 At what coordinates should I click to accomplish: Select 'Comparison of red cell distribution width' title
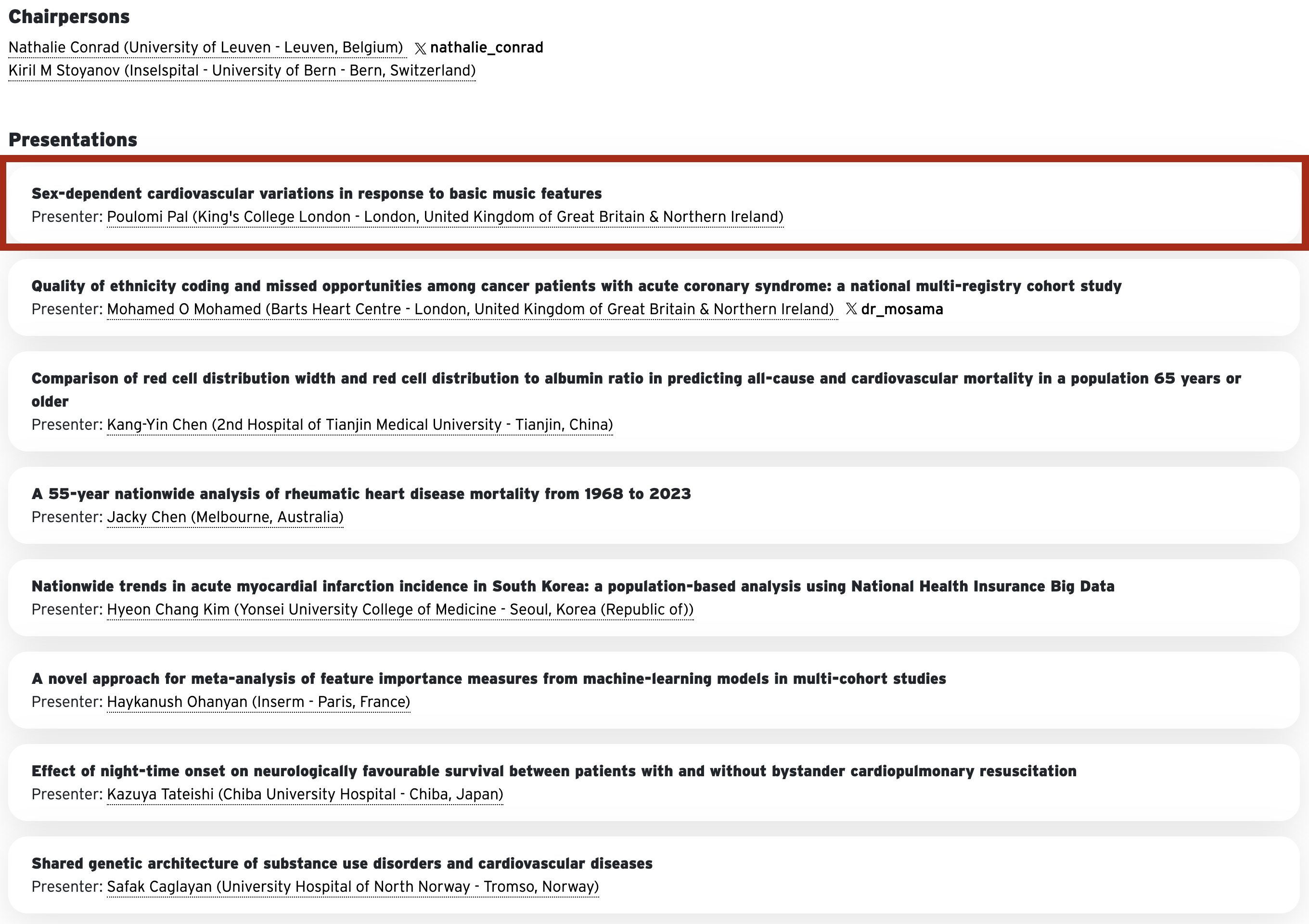point(636,390)
